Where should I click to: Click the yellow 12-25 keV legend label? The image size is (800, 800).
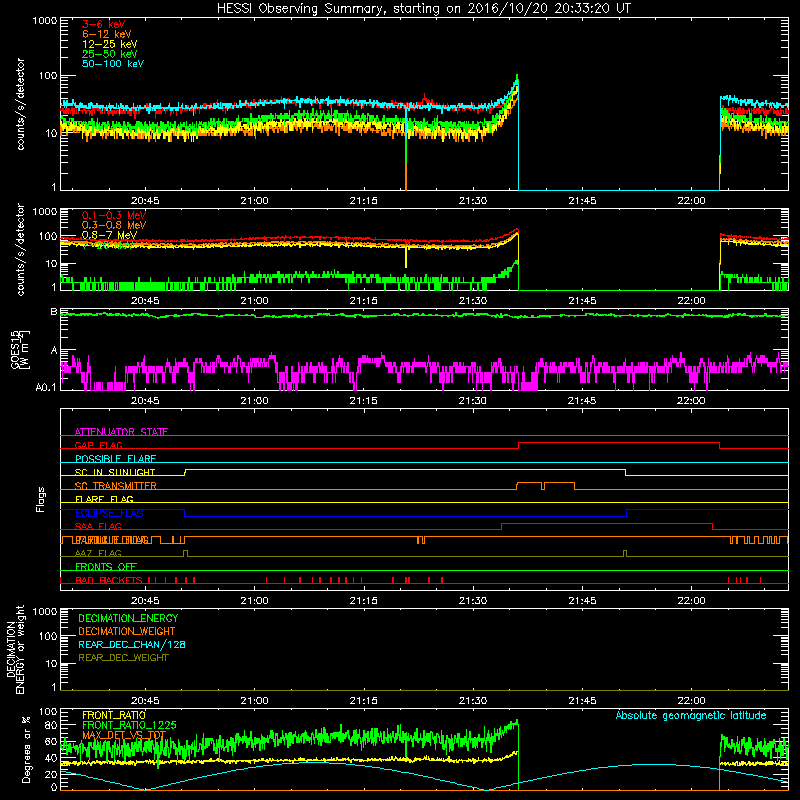pos(110,44)
